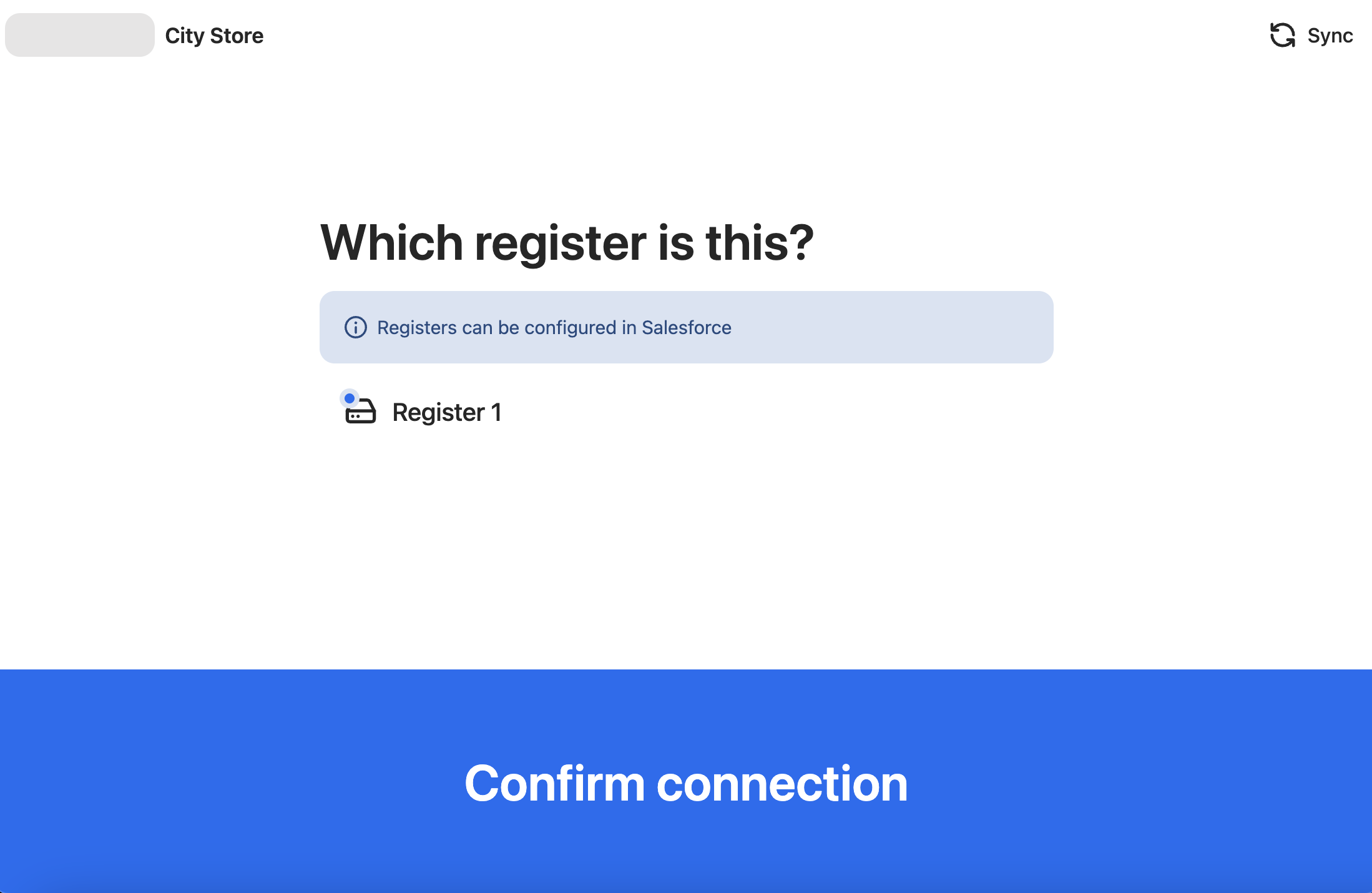Click the info icon in the Salesforce notice
Image resolution: width=1372 pixels, height=893 pixels.
coord(355,327)
